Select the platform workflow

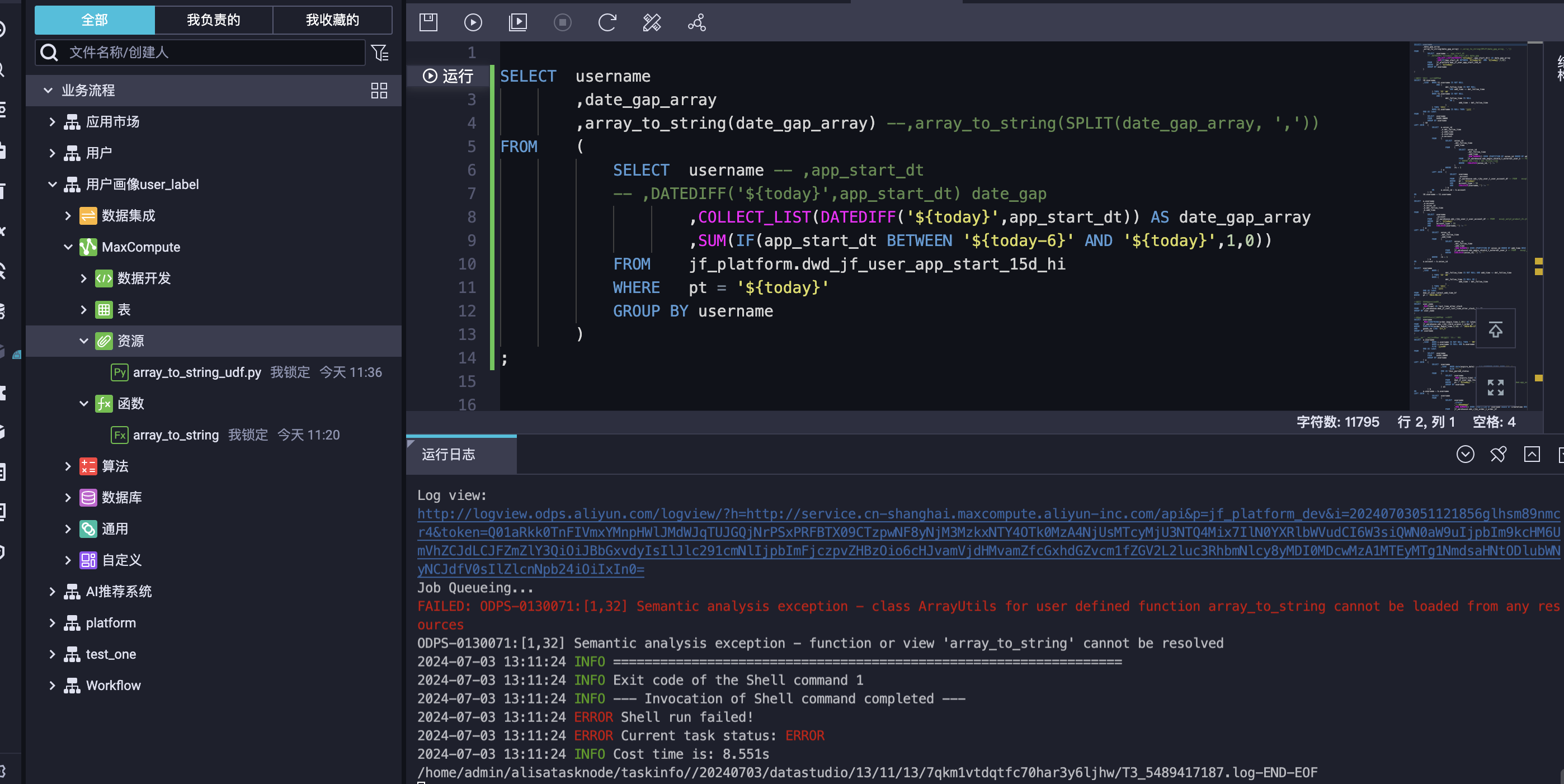click(111, 622)
